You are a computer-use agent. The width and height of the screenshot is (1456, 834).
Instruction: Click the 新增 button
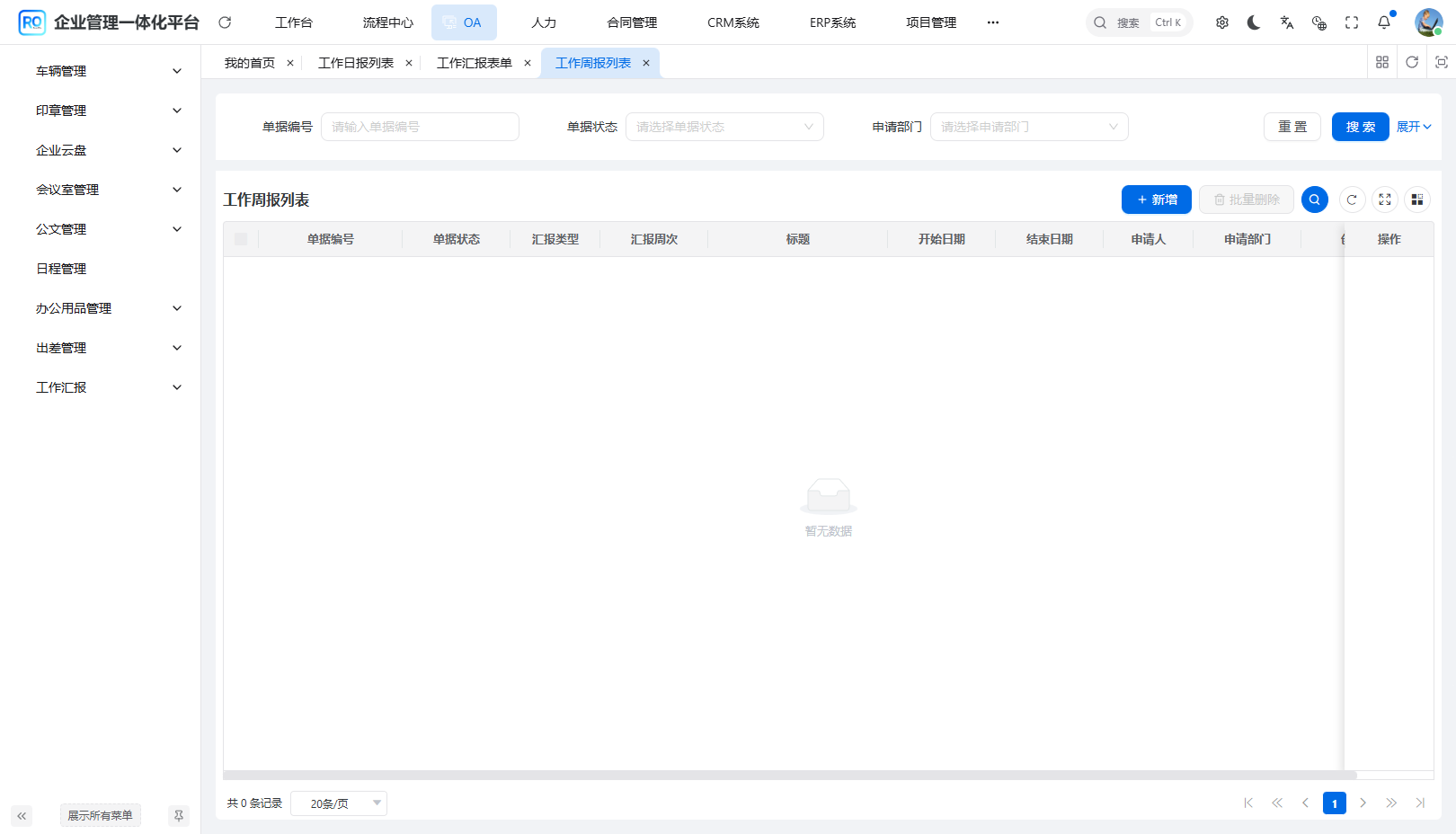click(x=1156, y=200)
